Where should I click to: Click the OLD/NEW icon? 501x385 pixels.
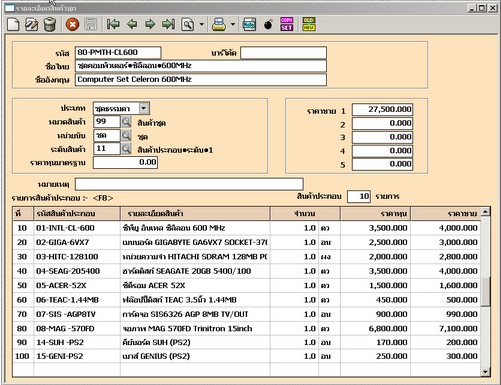click(309, 24)
